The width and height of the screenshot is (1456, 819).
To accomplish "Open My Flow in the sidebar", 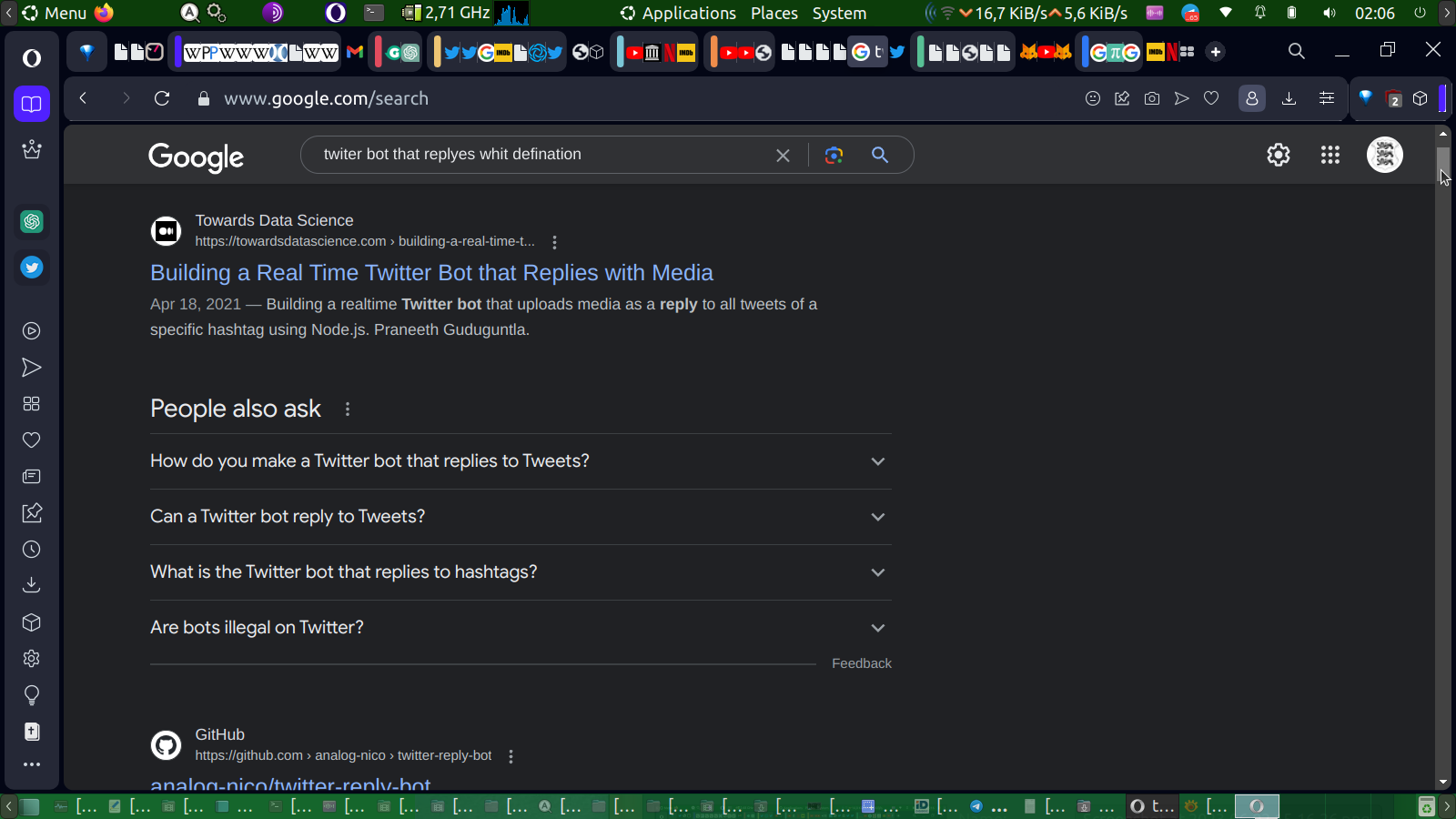I will (32, 368).
